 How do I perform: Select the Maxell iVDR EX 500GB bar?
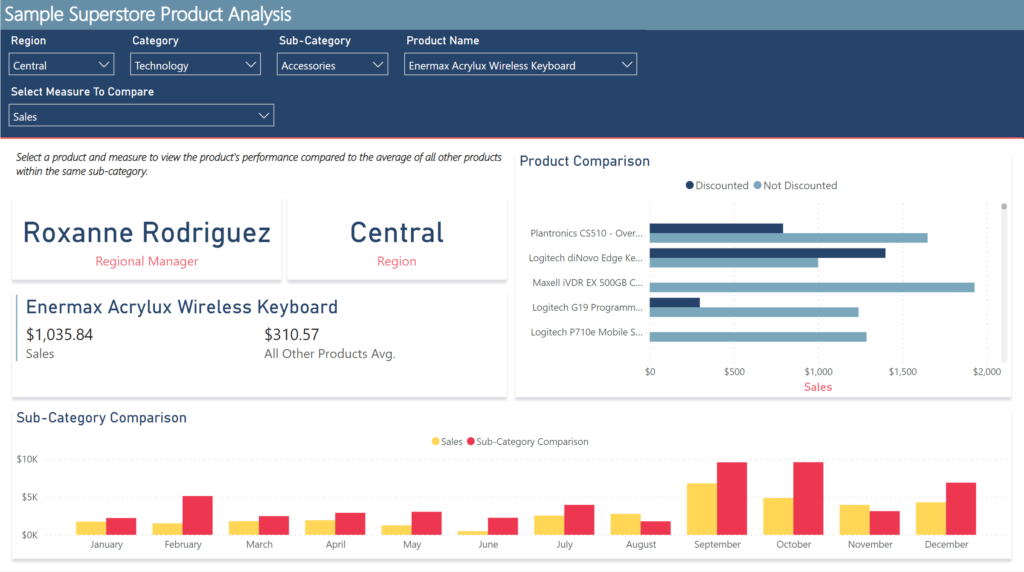point(811,287)
